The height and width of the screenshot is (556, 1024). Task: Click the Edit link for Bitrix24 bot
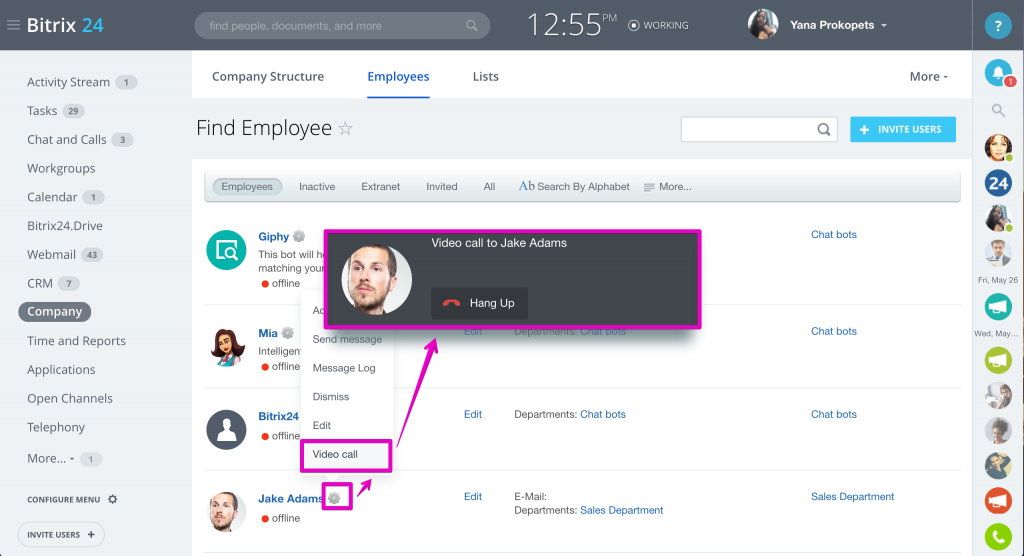tap(473, 414)
